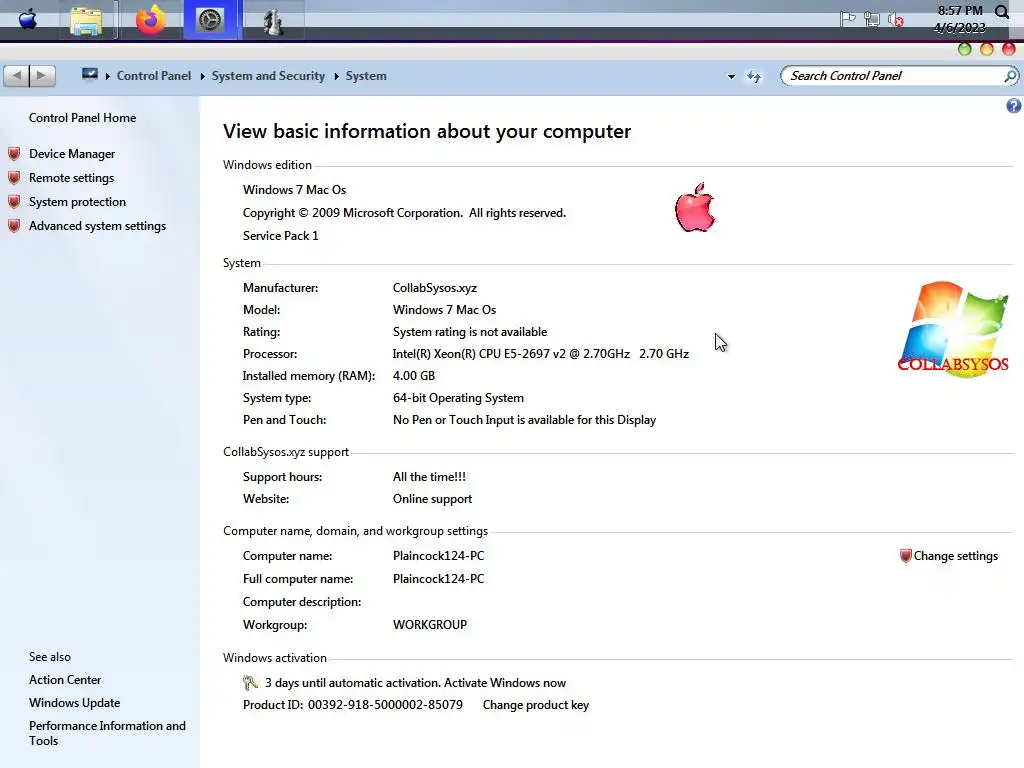Click the 64-bit Operating System value
This screenshot has width=1024, height=768.
point(458,398)
